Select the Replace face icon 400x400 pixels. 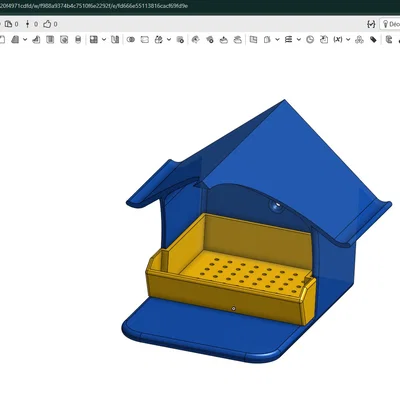click(x=238, y=40)
